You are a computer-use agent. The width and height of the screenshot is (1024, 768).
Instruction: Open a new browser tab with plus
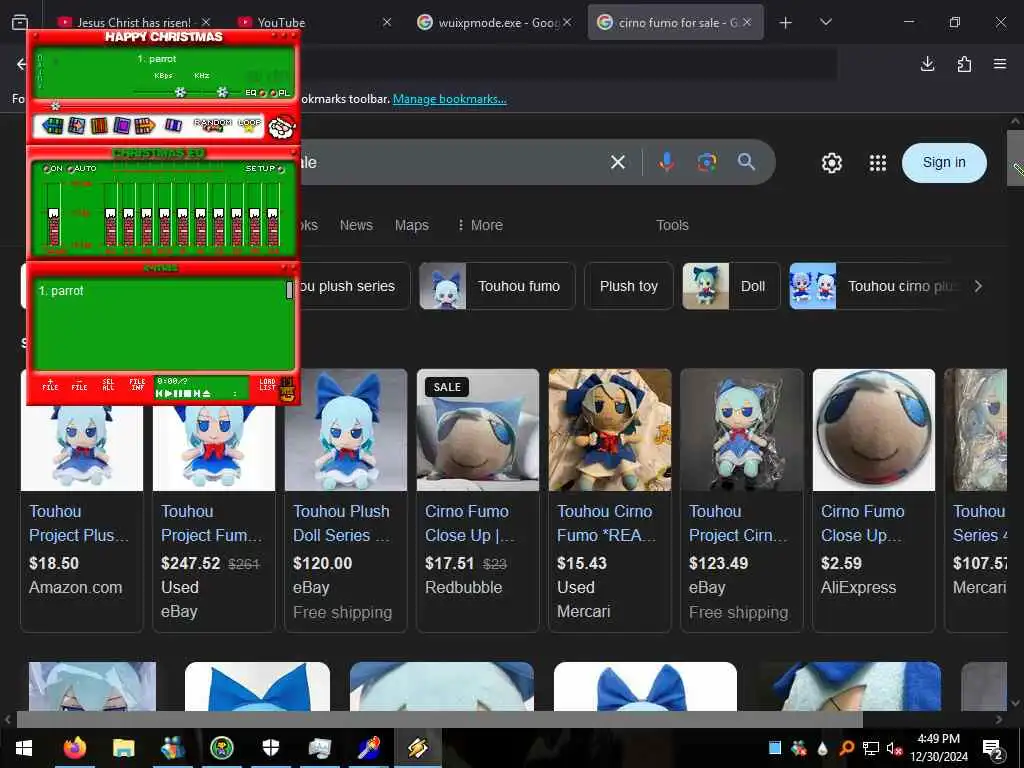pyautogui.click(x=786, y=23)
